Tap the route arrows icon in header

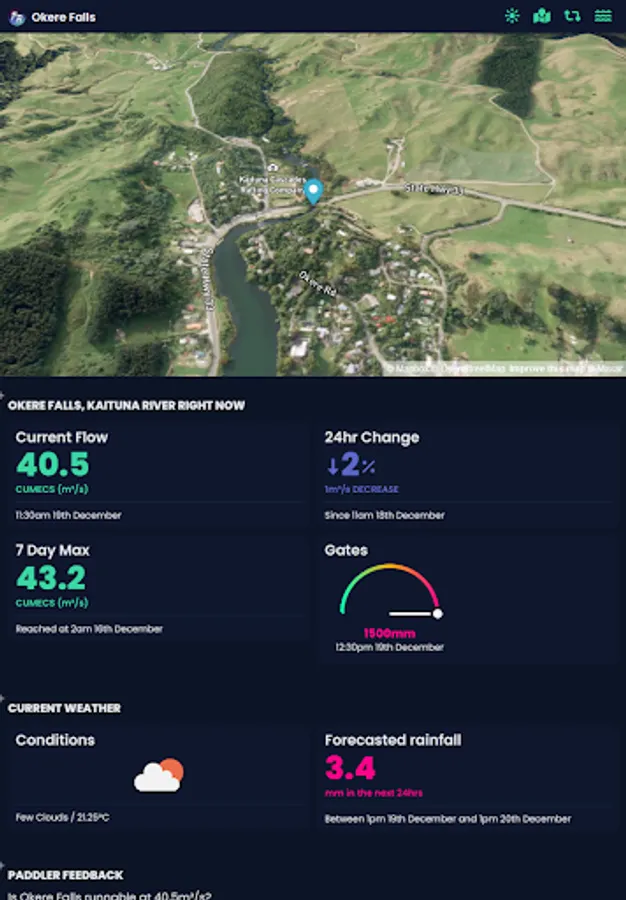pos(572,16)
